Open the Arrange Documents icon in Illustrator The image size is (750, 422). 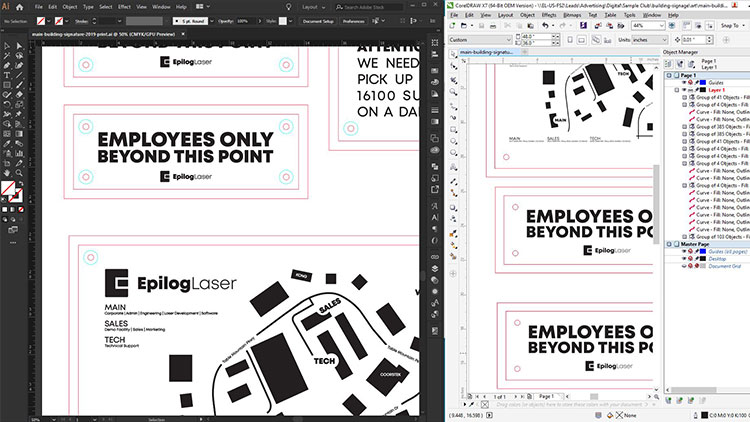pos(199,7)
